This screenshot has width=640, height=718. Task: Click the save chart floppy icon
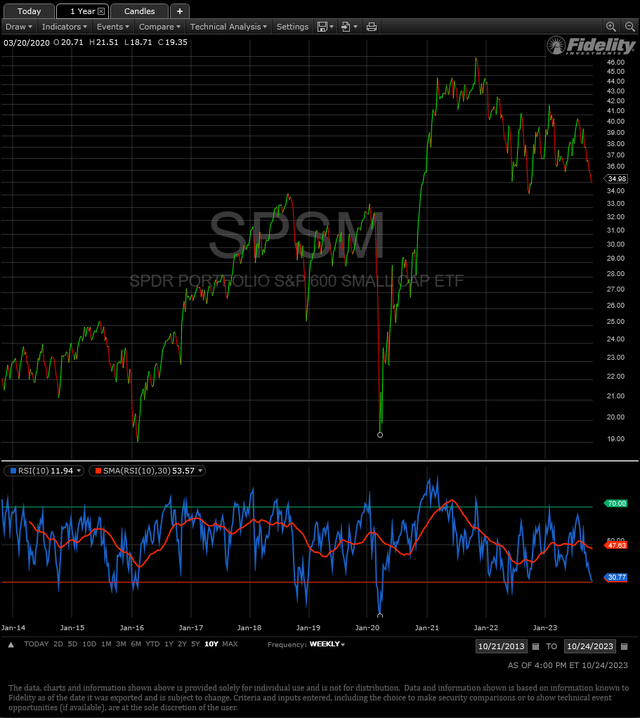point(322,27)
